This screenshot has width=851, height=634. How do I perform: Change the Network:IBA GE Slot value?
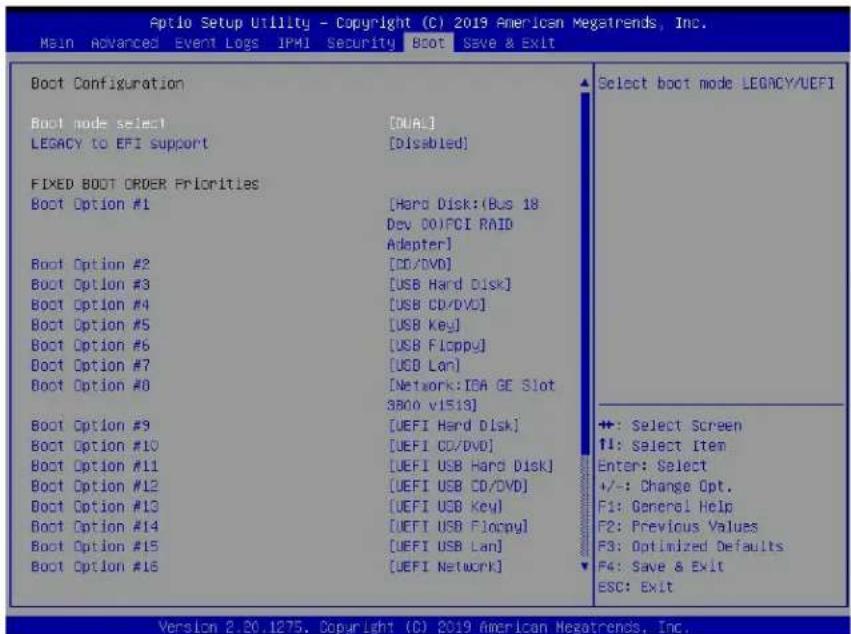click(471, 395)
